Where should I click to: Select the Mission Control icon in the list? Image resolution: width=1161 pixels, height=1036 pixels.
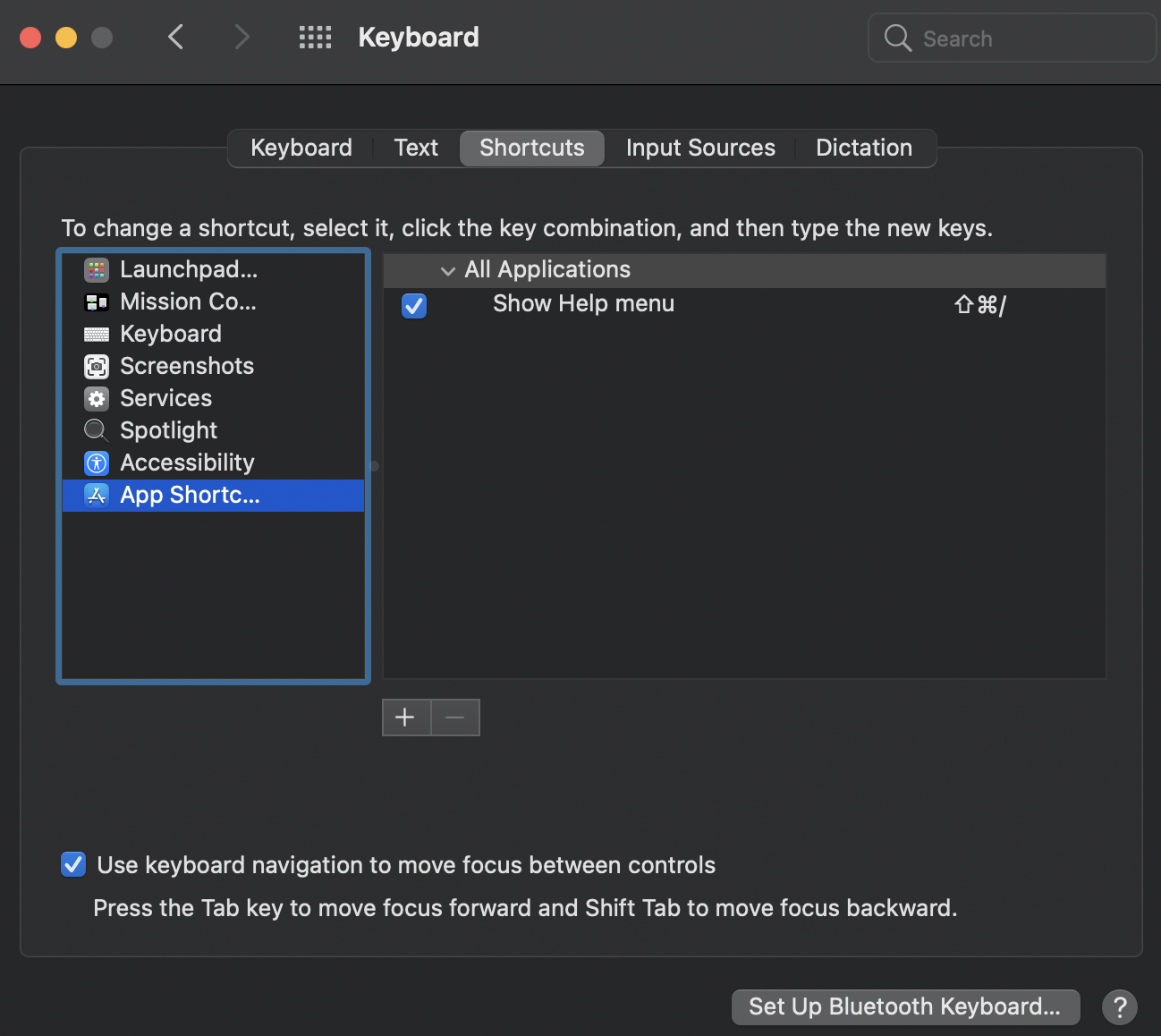point(97,302)
